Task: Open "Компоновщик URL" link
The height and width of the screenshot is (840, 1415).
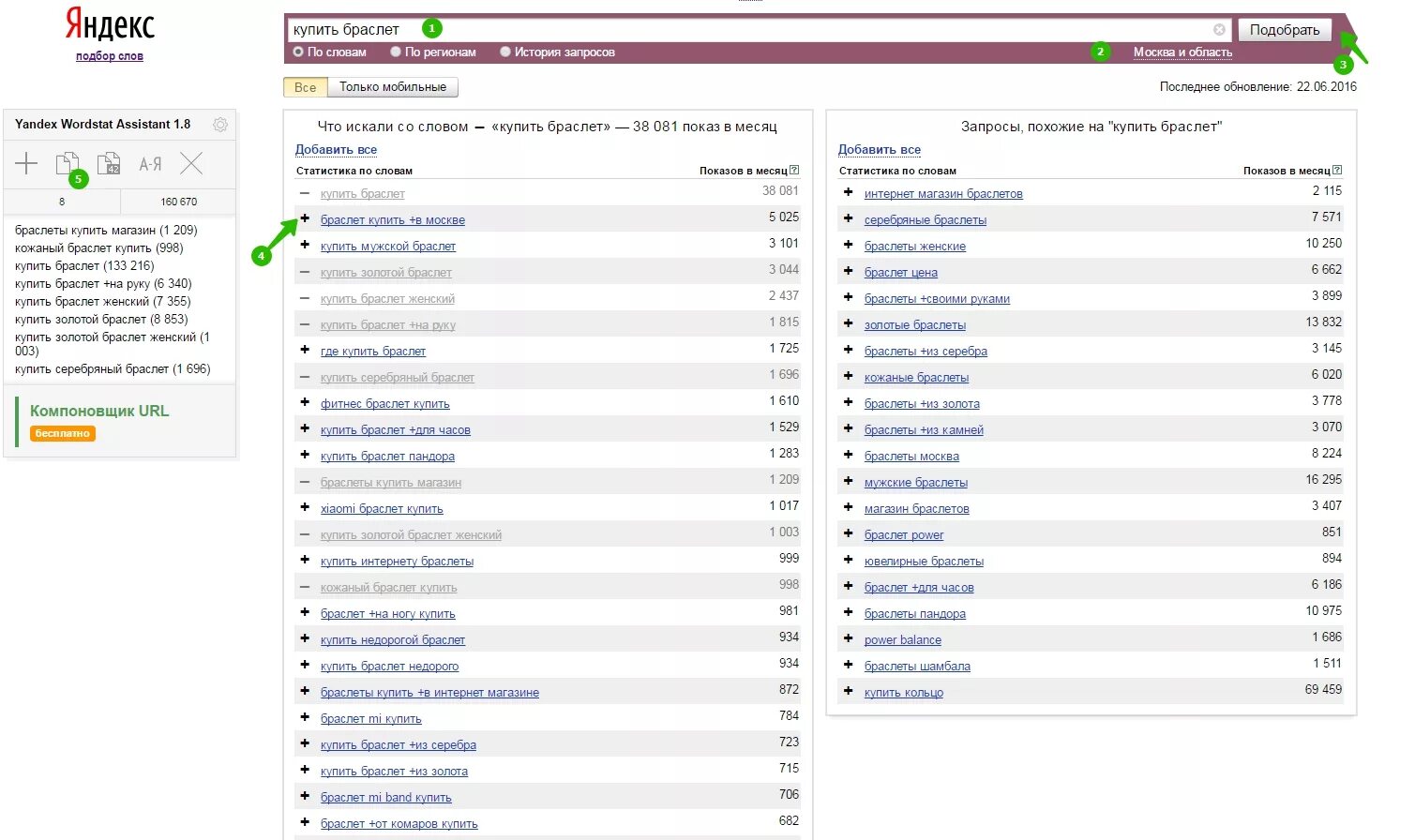Action: (99, 411)
